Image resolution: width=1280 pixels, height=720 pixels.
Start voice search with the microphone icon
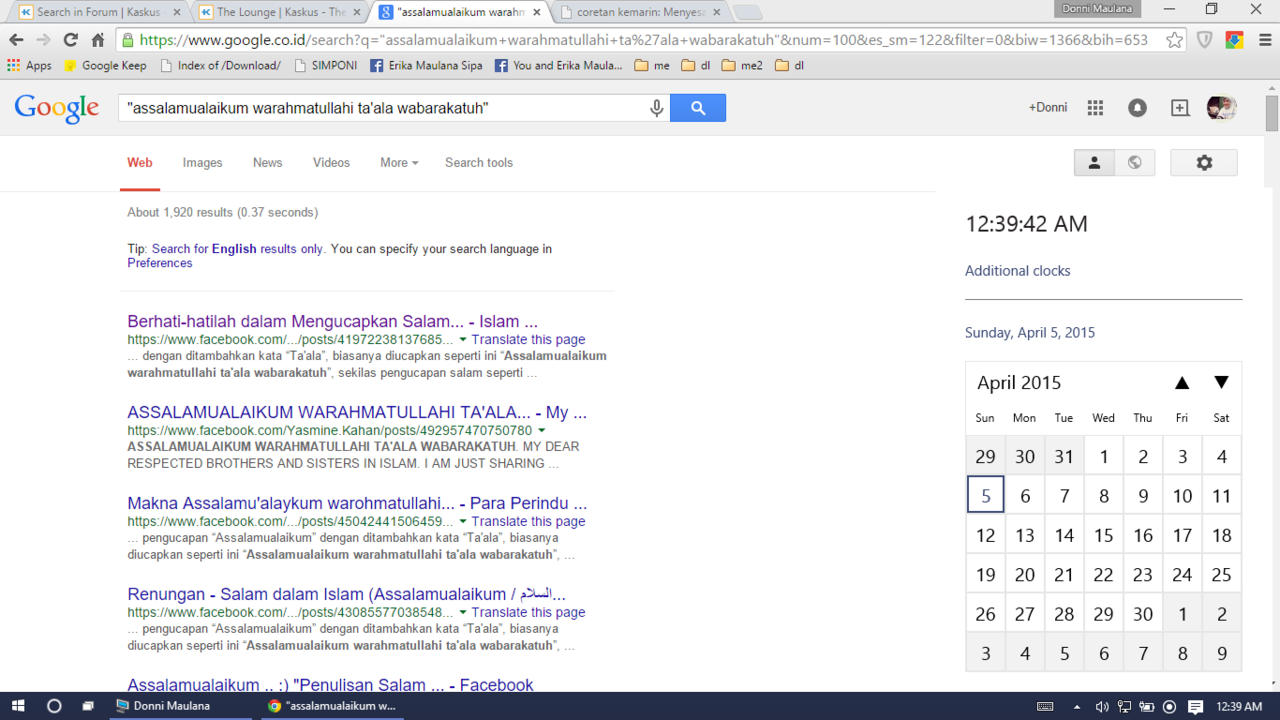pos(657,108)
